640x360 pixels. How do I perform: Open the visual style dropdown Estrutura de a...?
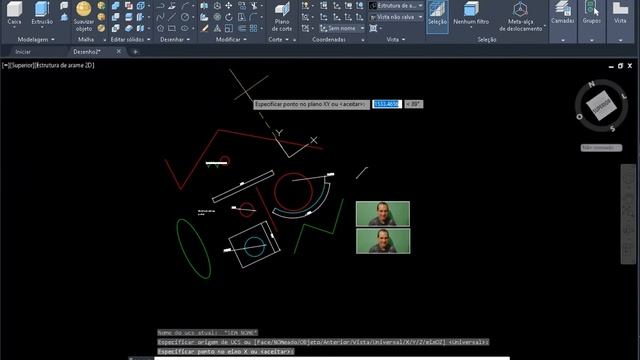click(396, 6)
